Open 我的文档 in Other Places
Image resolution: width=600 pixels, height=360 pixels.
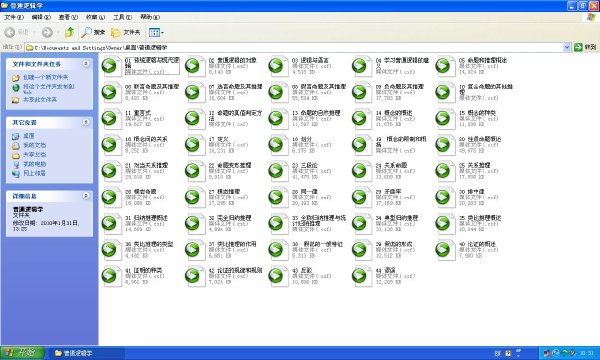click(x=34, y=145)
